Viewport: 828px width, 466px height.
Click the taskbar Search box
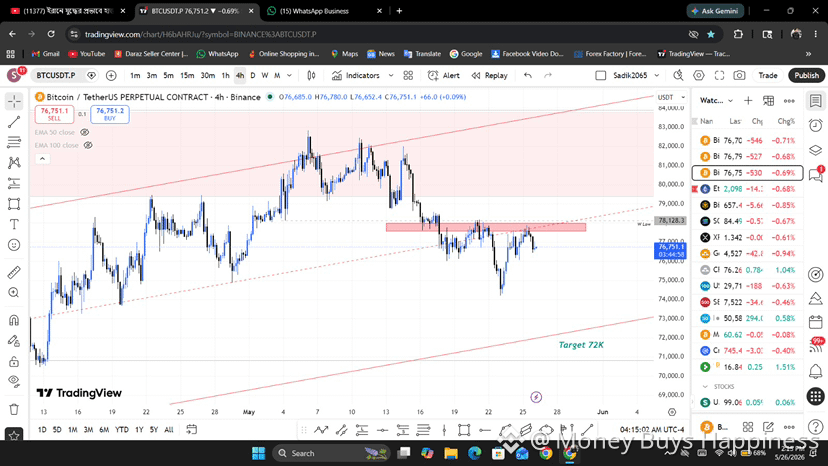332,453
